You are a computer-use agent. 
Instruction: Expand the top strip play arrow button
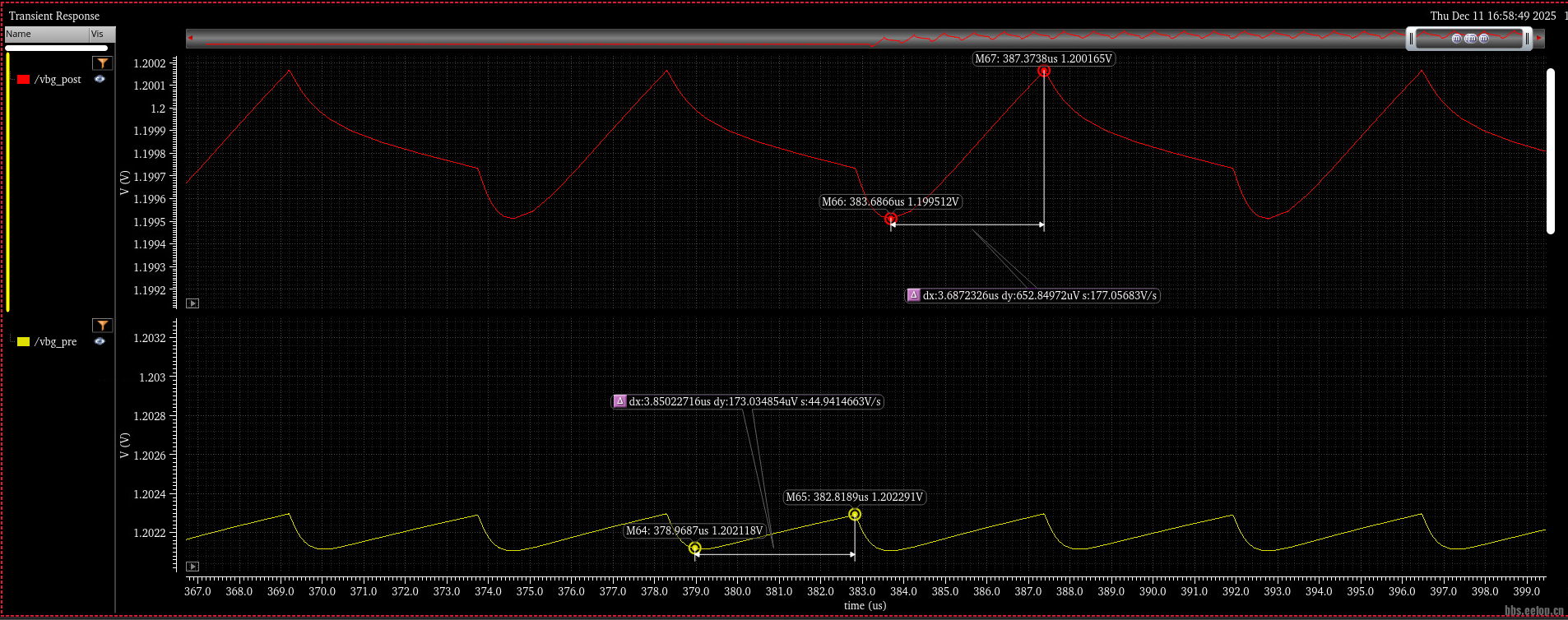[x=193, y=303]
